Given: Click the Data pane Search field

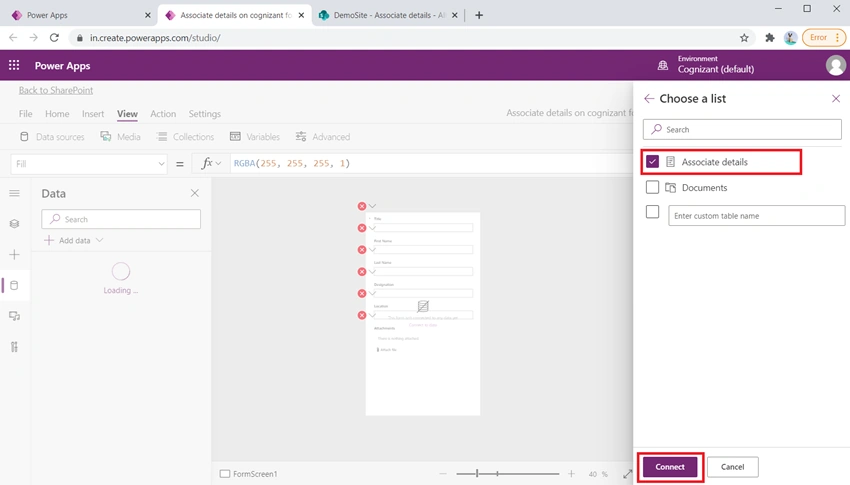Looking at the screenshot, I should coord(121,219).
